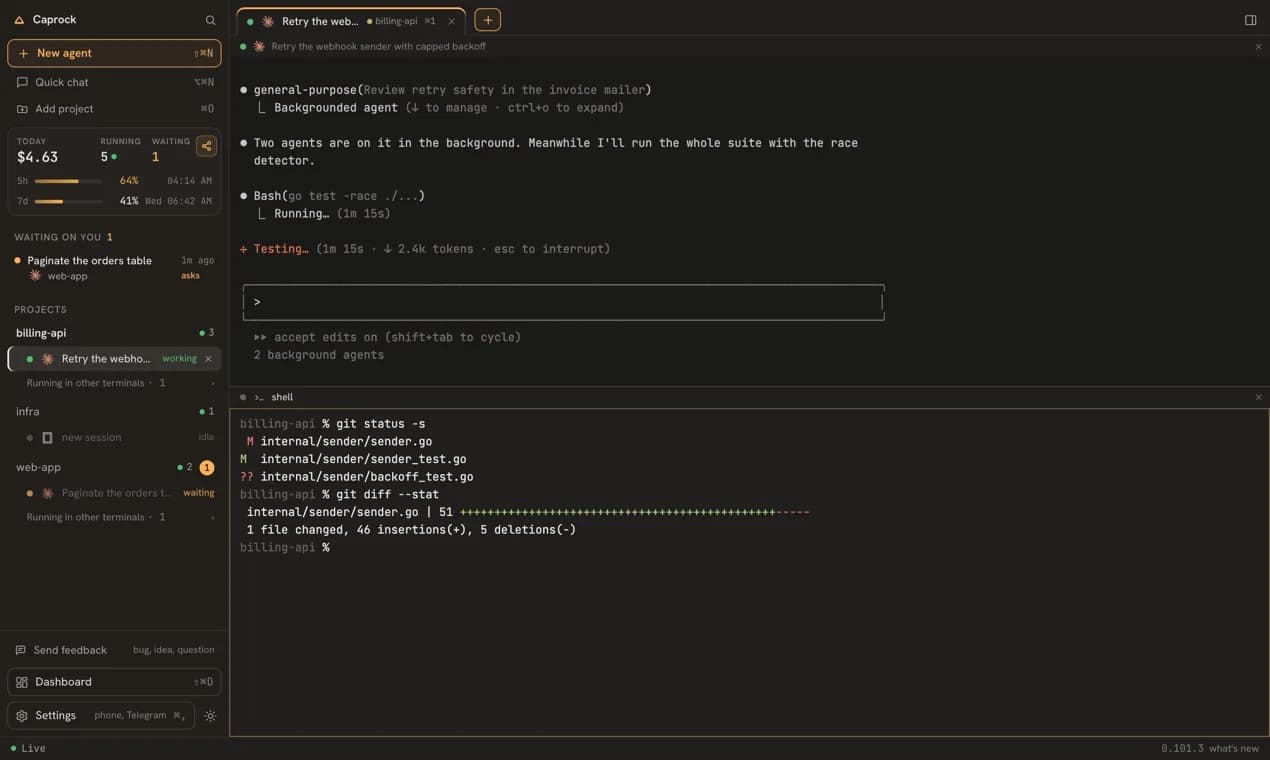
Task: Click the '2 background agents' text
Action: point(319,355)
